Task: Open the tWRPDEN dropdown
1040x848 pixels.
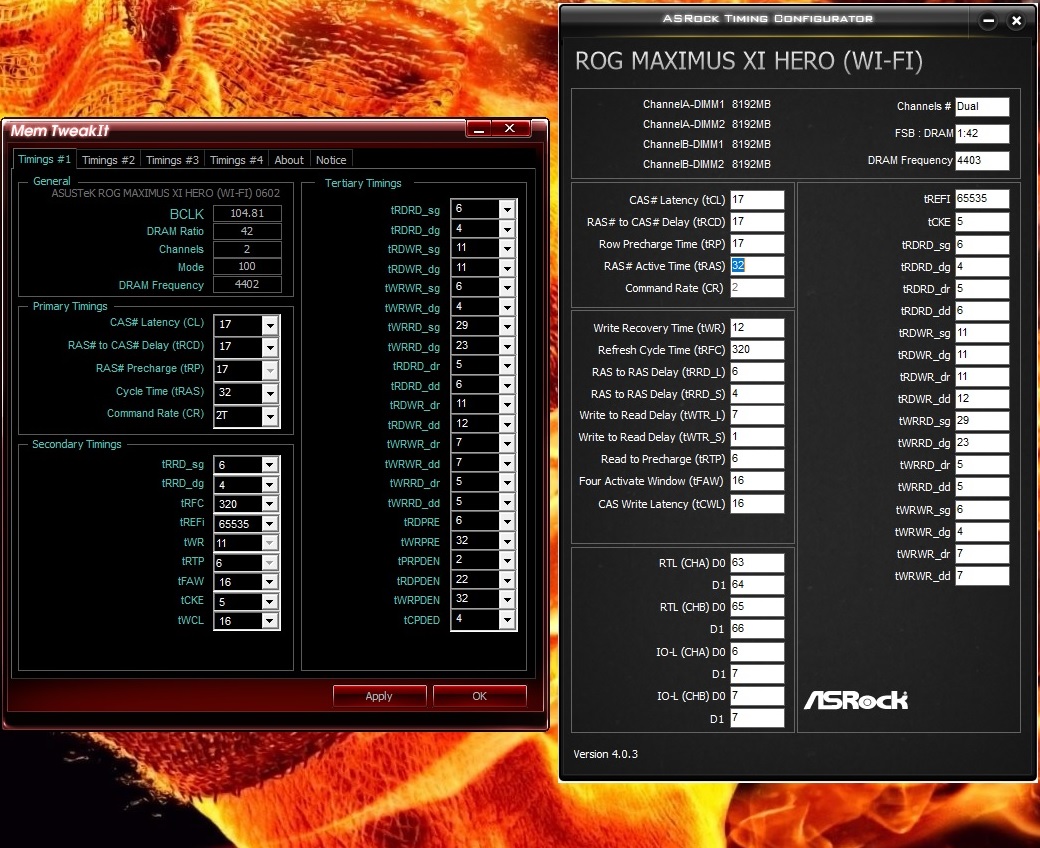Action: tap(507, 600)
